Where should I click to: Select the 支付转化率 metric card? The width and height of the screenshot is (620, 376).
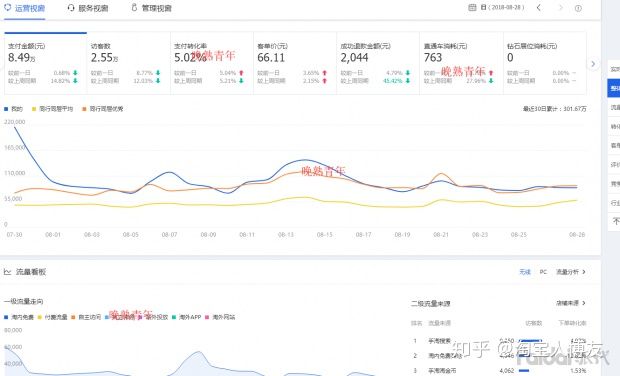[212, 63]
